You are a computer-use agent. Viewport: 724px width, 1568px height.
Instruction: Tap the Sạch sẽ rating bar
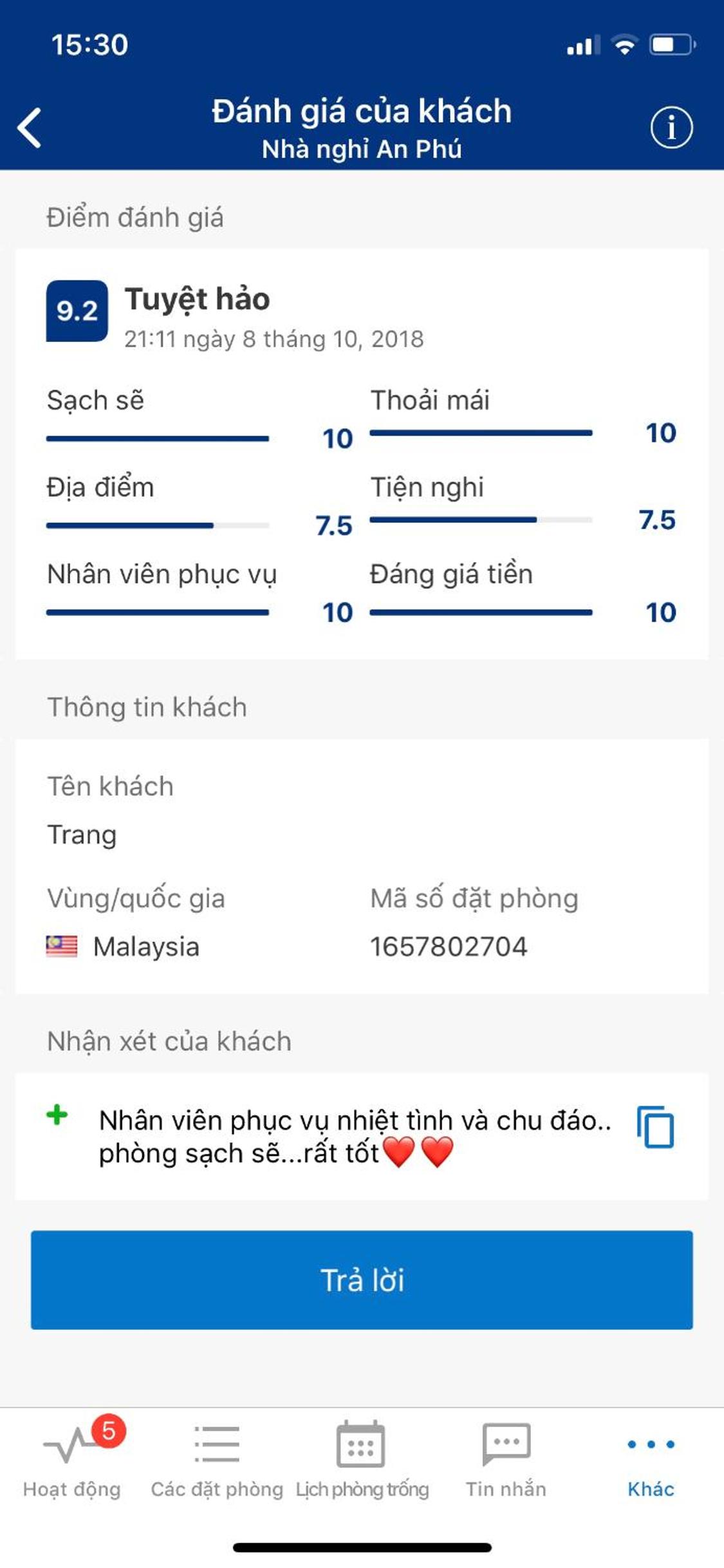point(158,439)
